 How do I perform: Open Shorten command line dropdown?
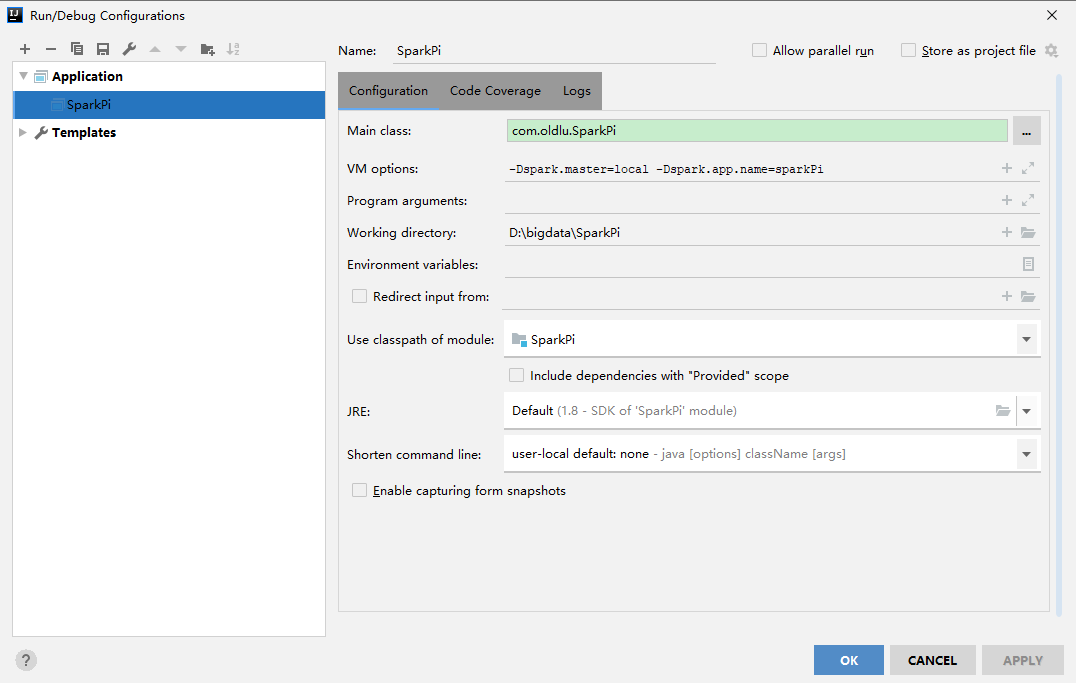[x=1027, y=454]
